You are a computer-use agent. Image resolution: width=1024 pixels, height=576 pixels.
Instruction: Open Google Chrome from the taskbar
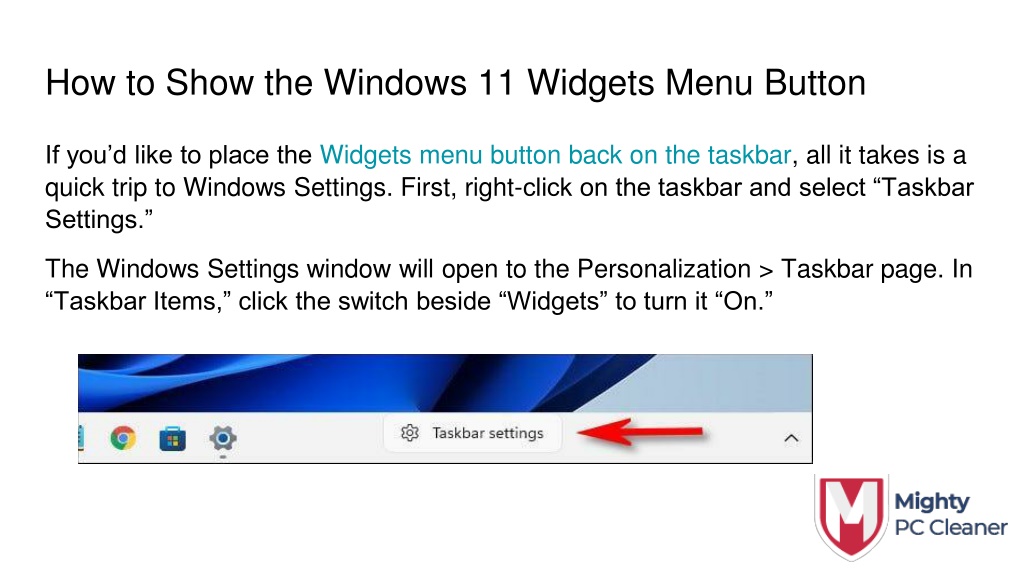pos(123,438)
